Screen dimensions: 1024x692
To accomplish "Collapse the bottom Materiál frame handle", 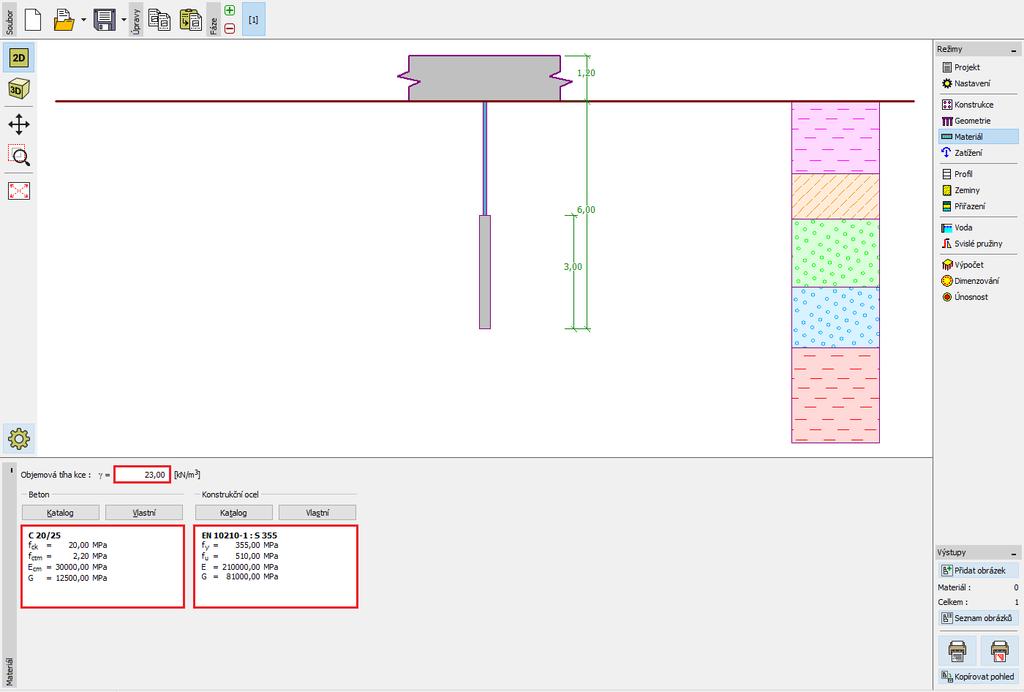I will 11,470.
